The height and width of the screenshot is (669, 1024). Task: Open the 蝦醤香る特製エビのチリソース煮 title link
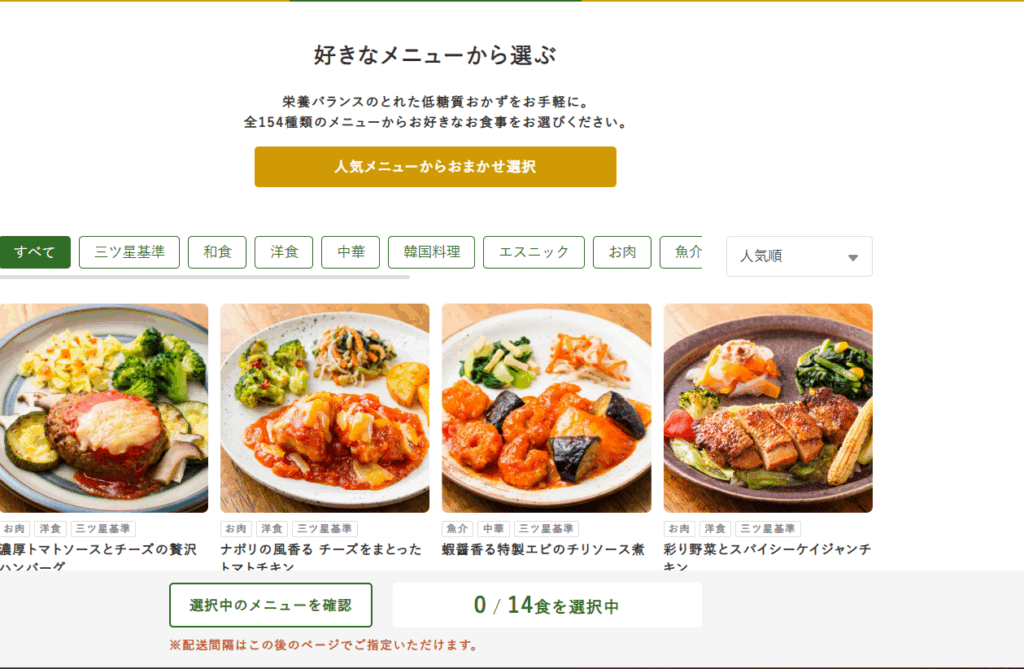tap(543, 549)
